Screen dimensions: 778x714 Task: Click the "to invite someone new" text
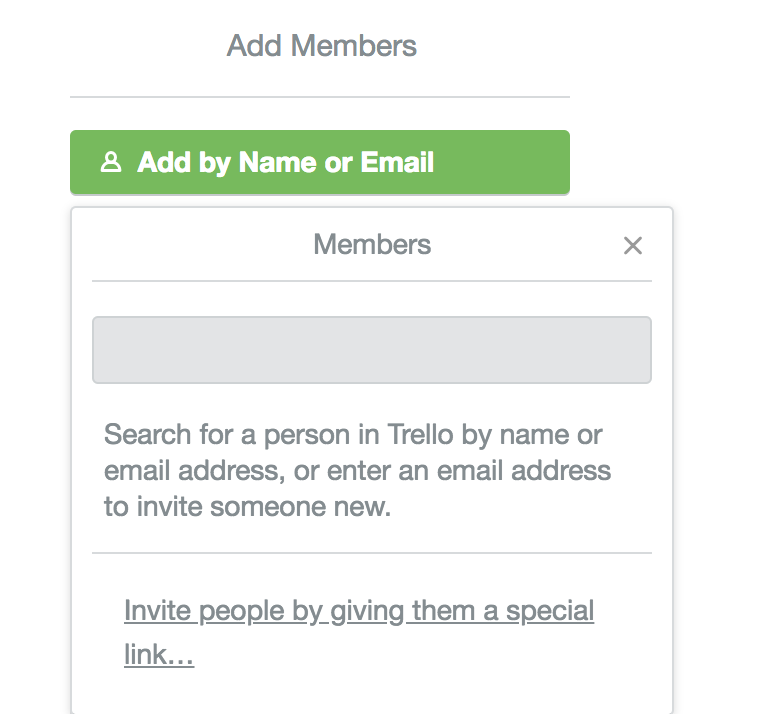click(246, 506)
